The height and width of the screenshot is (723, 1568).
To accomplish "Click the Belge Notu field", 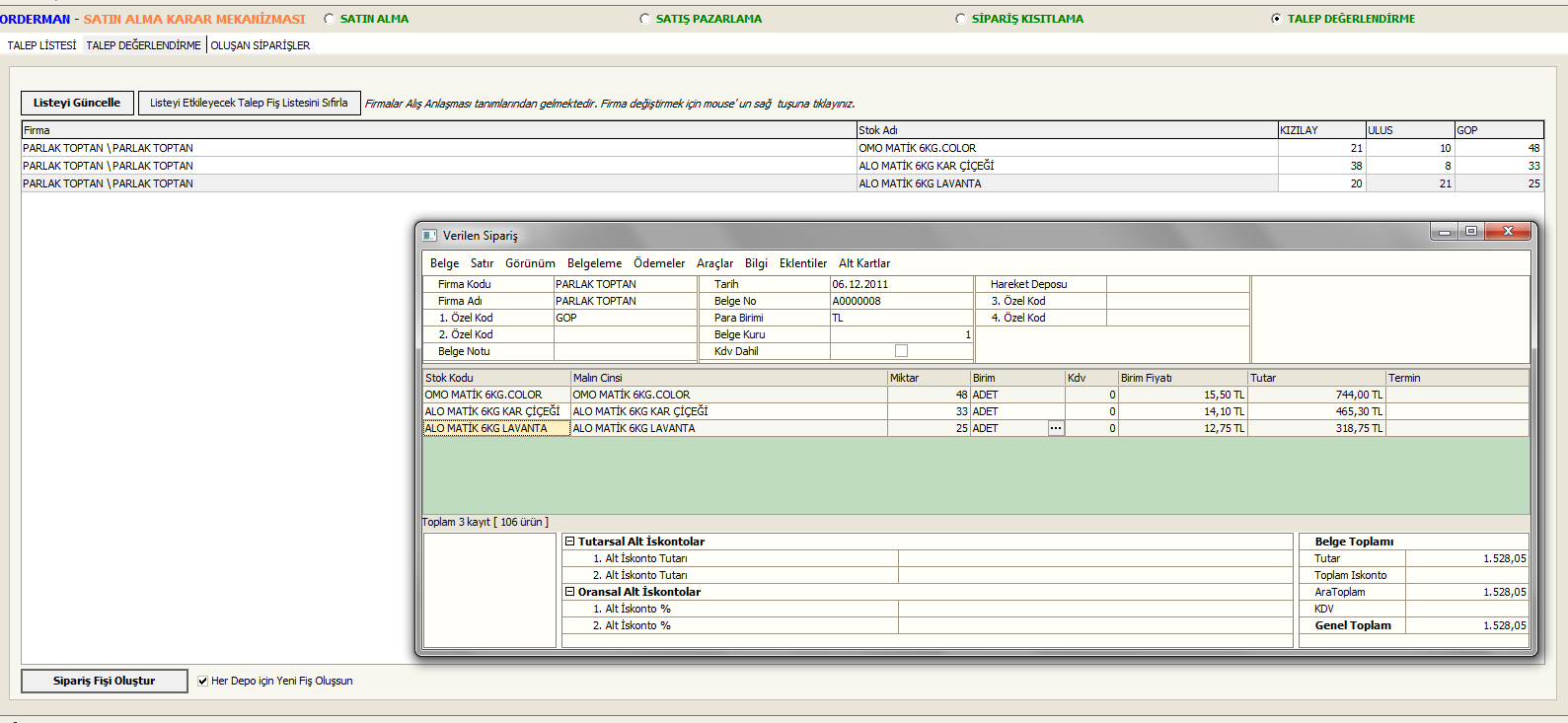I will tap(625, 351).
